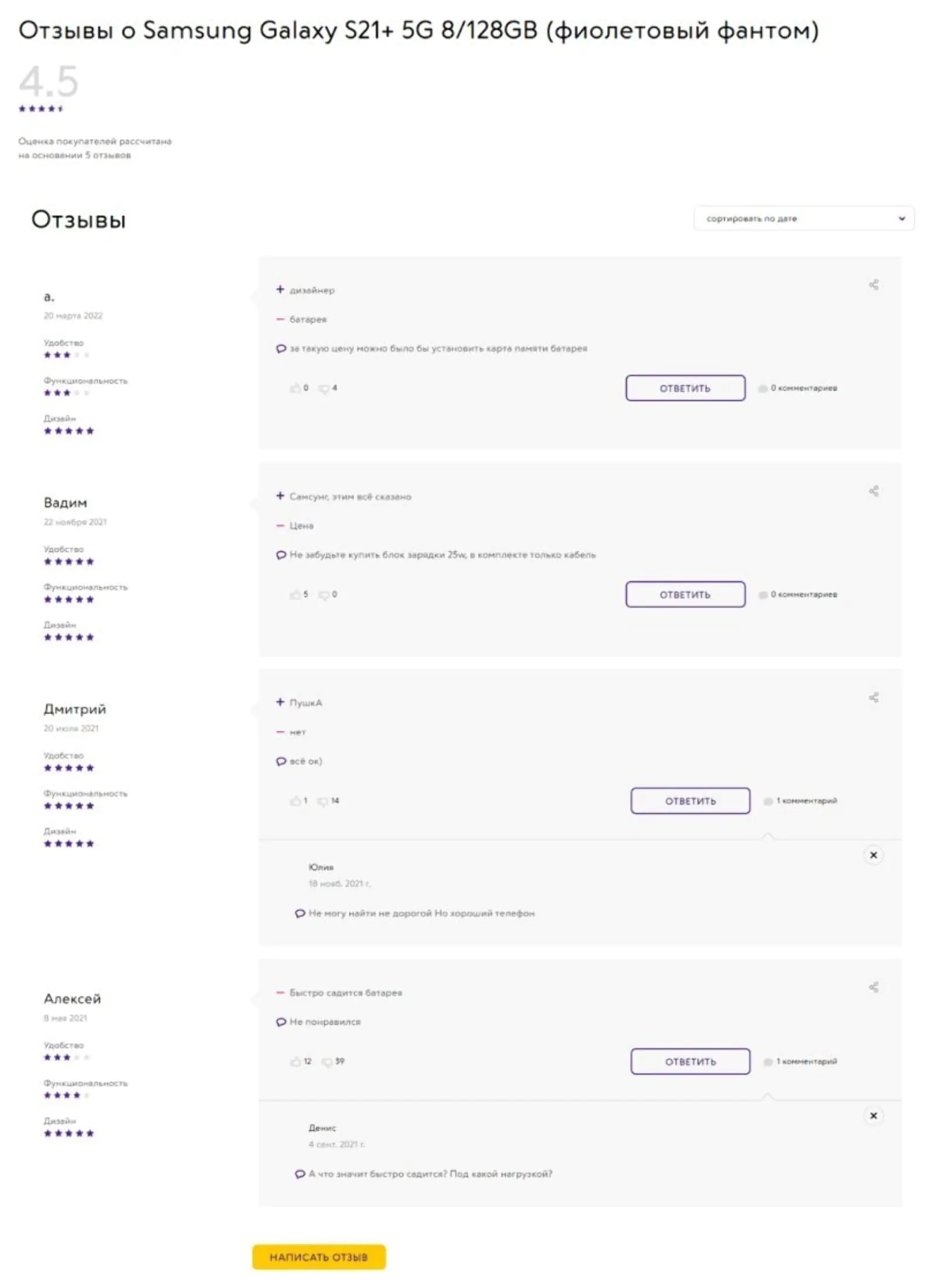Share the review by a.
The image size is (936, 1288).
(873, 285)
